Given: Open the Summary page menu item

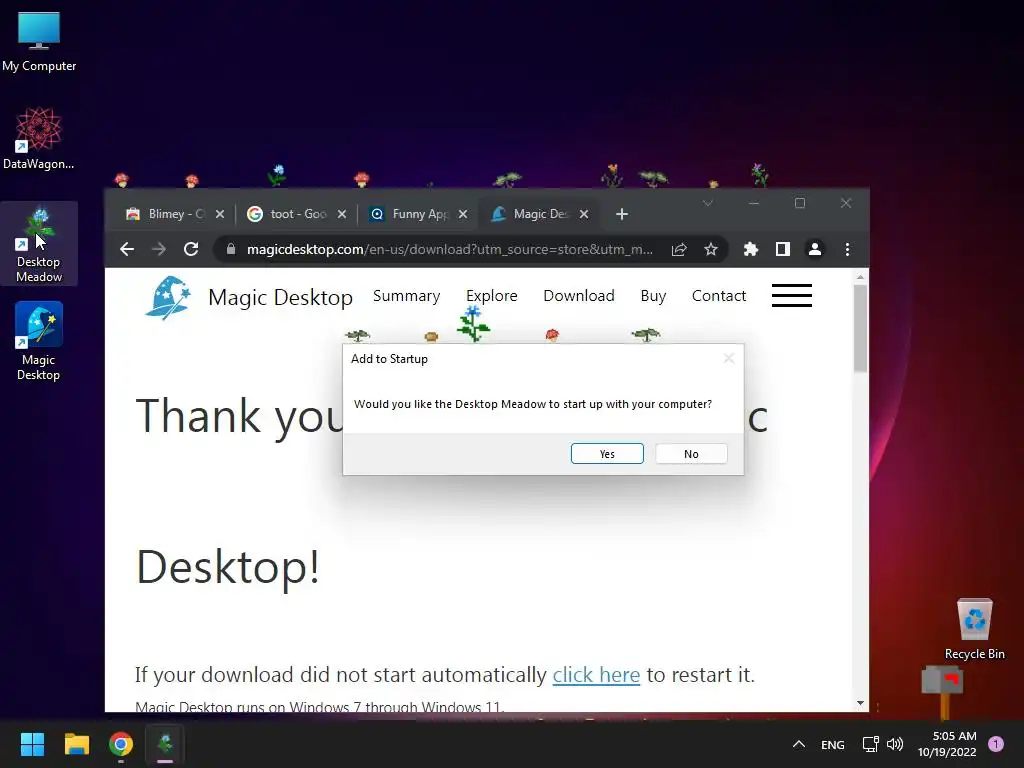Looking at the screenshot, I should pyautogui.click(x=406, y=296).
